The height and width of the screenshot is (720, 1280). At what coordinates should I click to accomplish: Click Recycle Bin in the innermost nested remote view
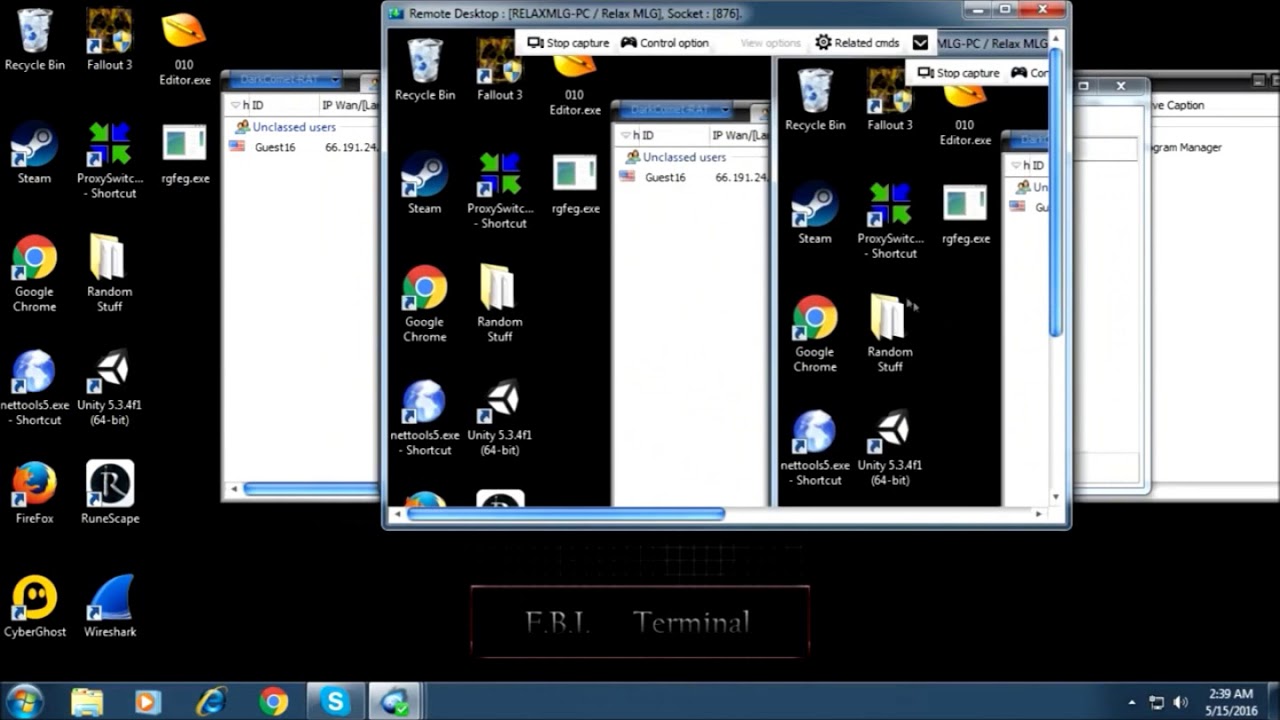point(814,100)
